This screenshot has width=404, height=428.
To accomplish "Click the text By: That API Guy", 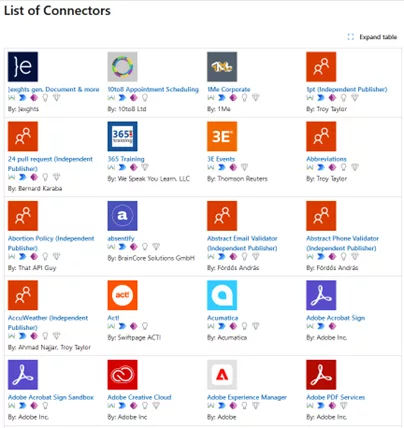I will [x=32, y=268].
